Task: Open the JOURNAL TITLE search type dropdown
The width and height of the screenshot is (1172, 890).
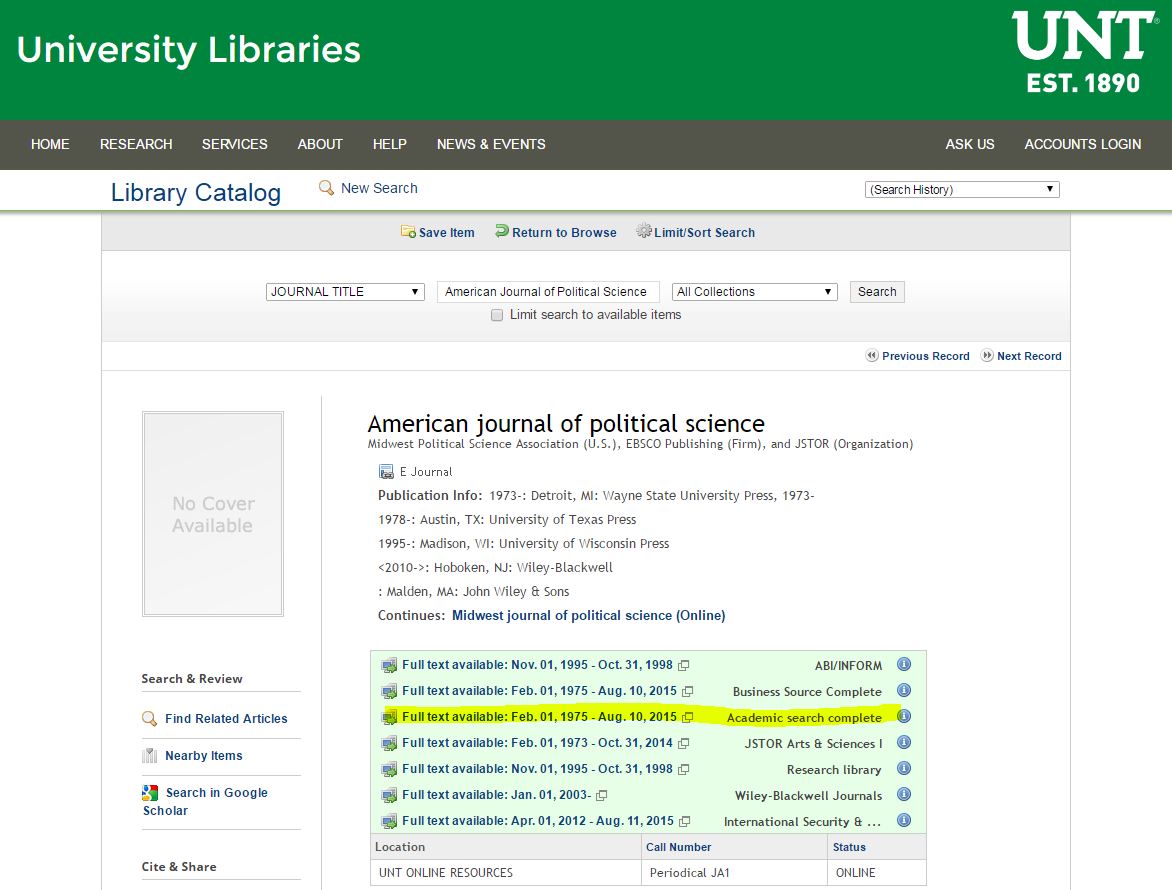Action: (345, 291)
